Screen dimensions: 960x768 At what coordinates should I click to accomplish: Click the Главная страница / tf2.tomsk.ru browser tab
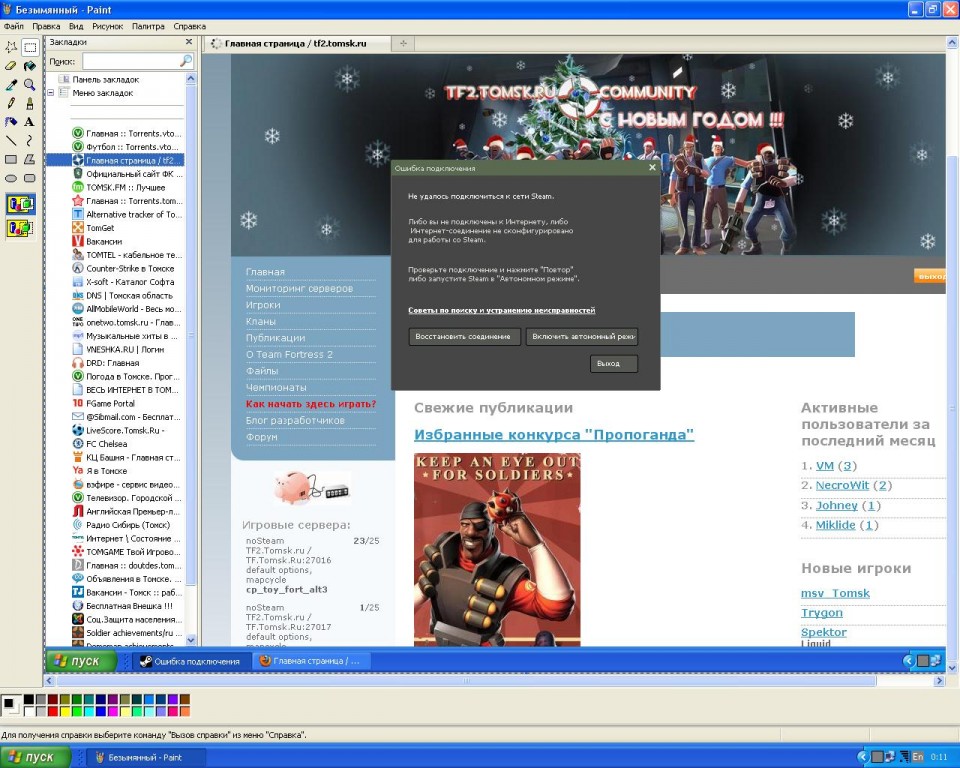(x=295, y=43)
